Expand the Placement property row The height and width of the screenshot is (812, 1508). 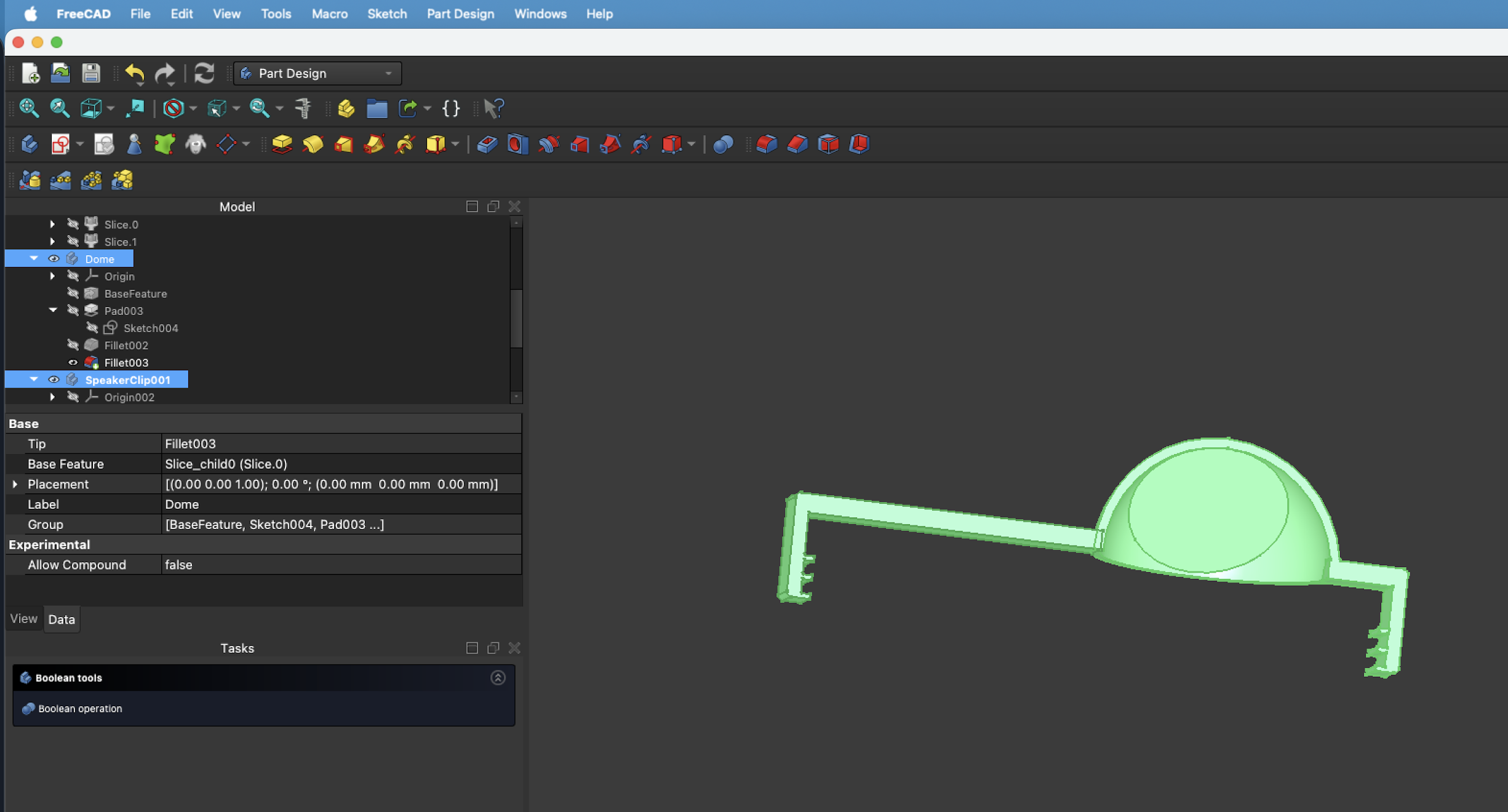tap(15, 484)
